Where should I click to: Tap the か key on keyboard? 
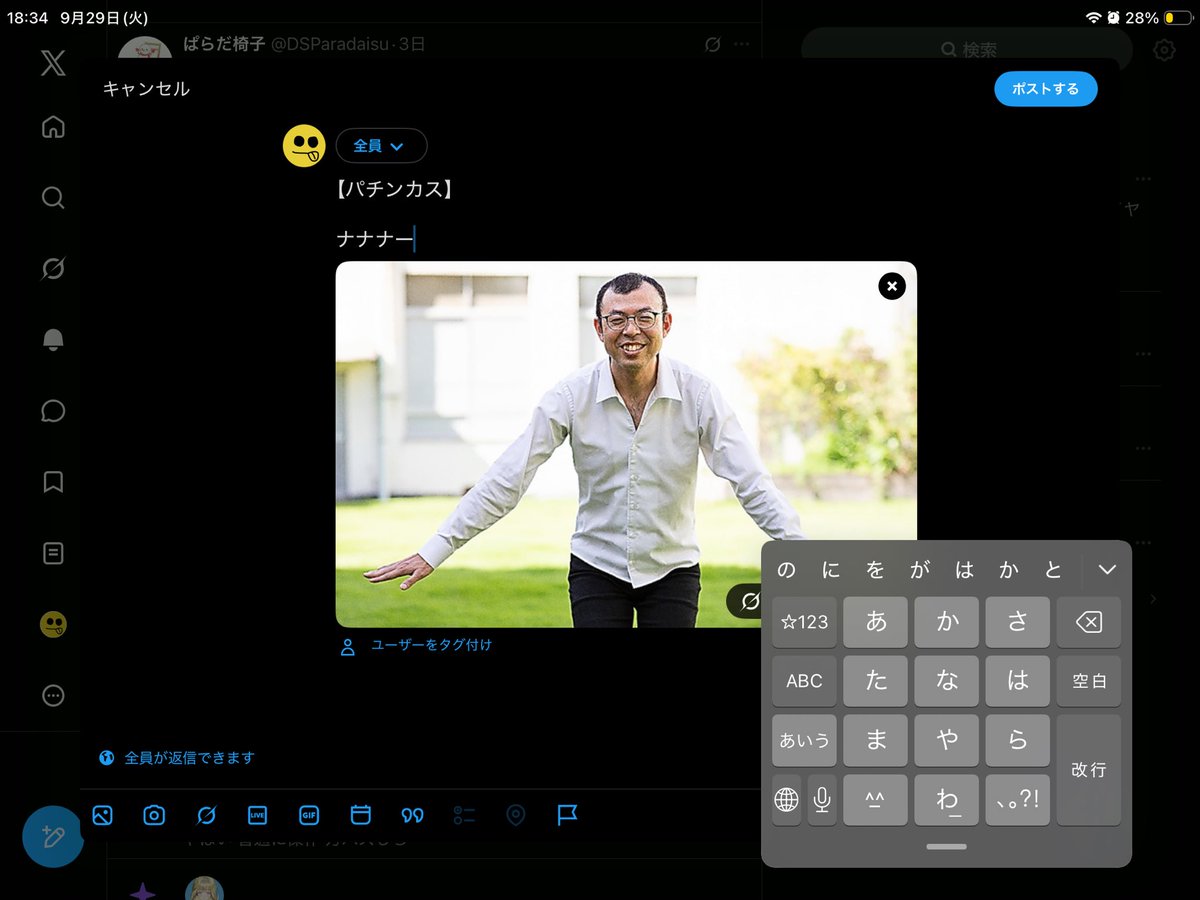coord(947,622)
